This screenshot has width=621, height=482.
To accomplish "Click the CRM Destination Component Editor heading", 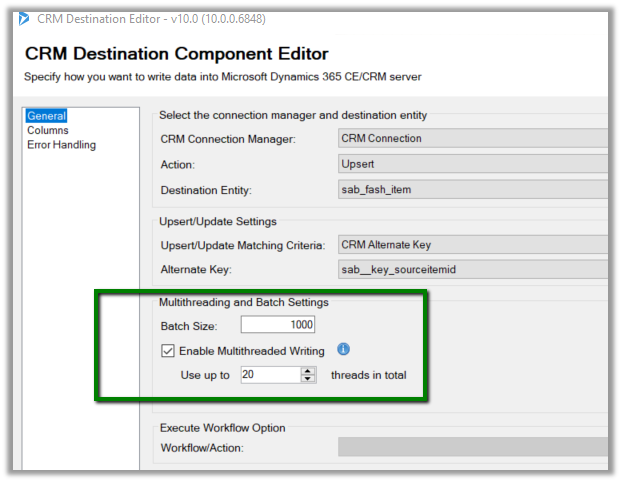I will coord(176,54).
